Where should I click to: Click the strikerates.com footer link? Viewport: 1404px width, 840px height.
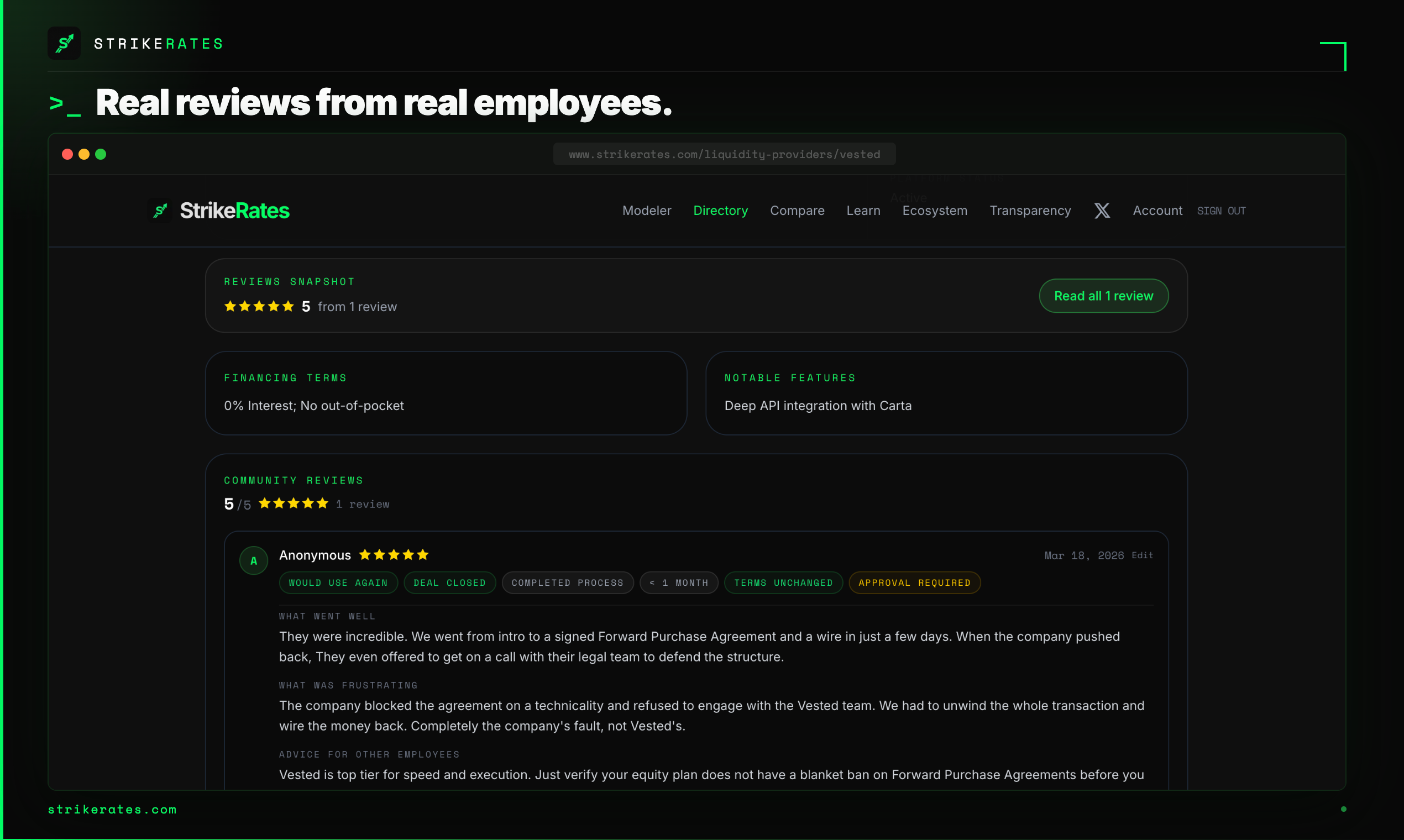[112, 809]
